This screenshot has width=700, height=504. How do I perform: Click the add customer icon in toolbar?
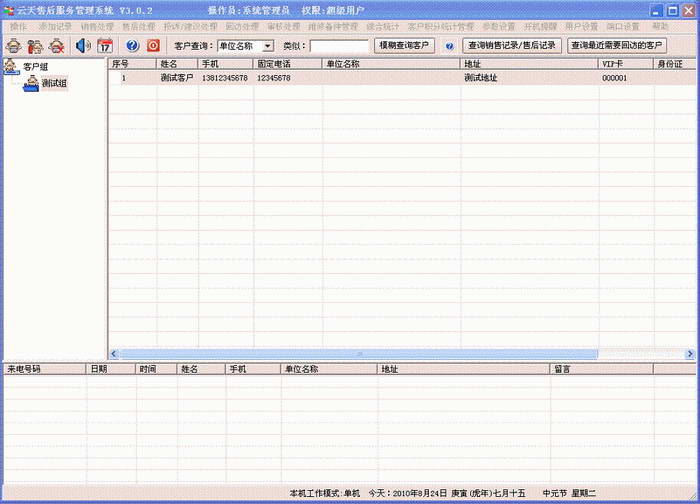14,45
